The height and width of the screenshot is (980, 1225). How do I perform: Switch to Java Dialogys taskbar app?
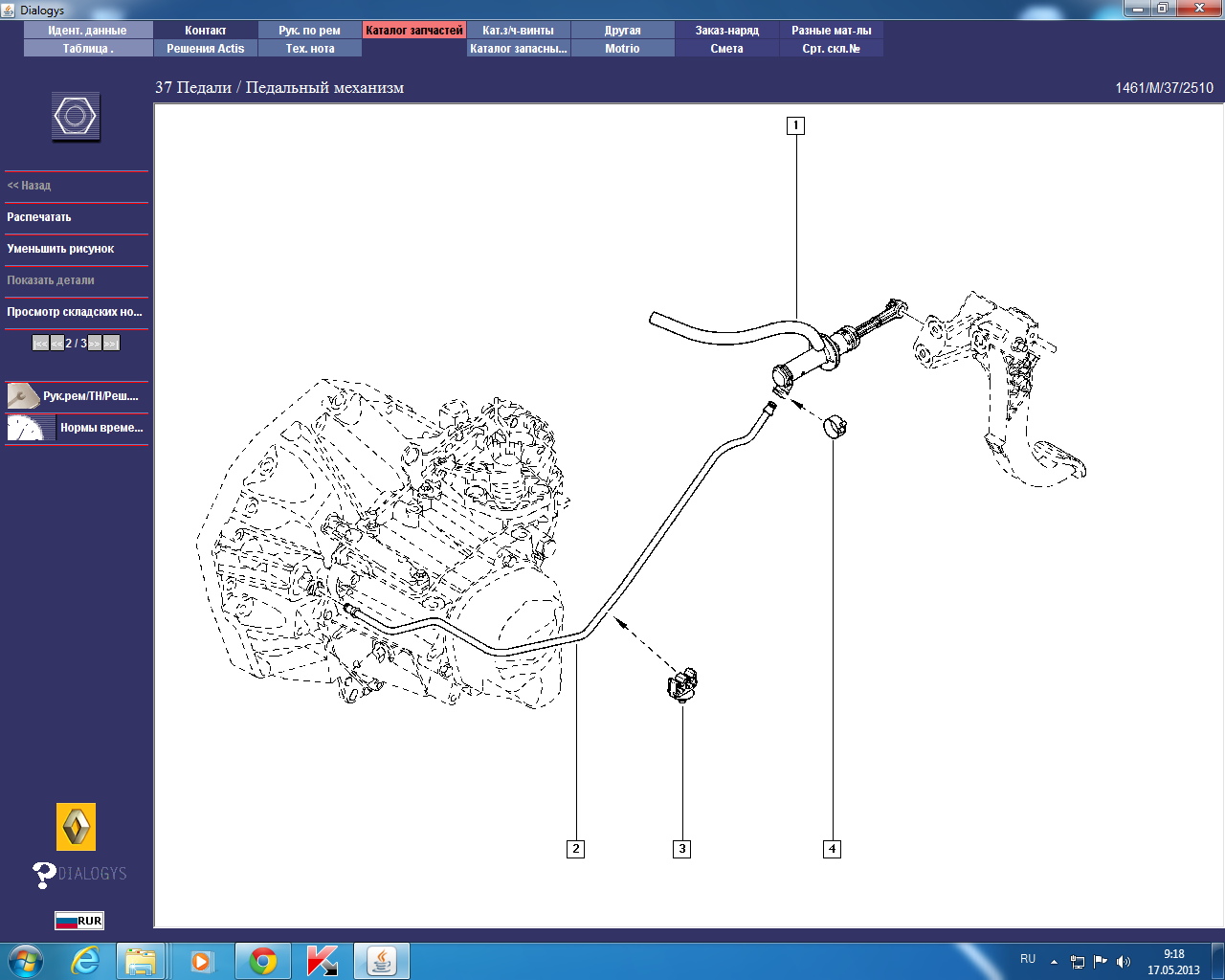point(382,961)
